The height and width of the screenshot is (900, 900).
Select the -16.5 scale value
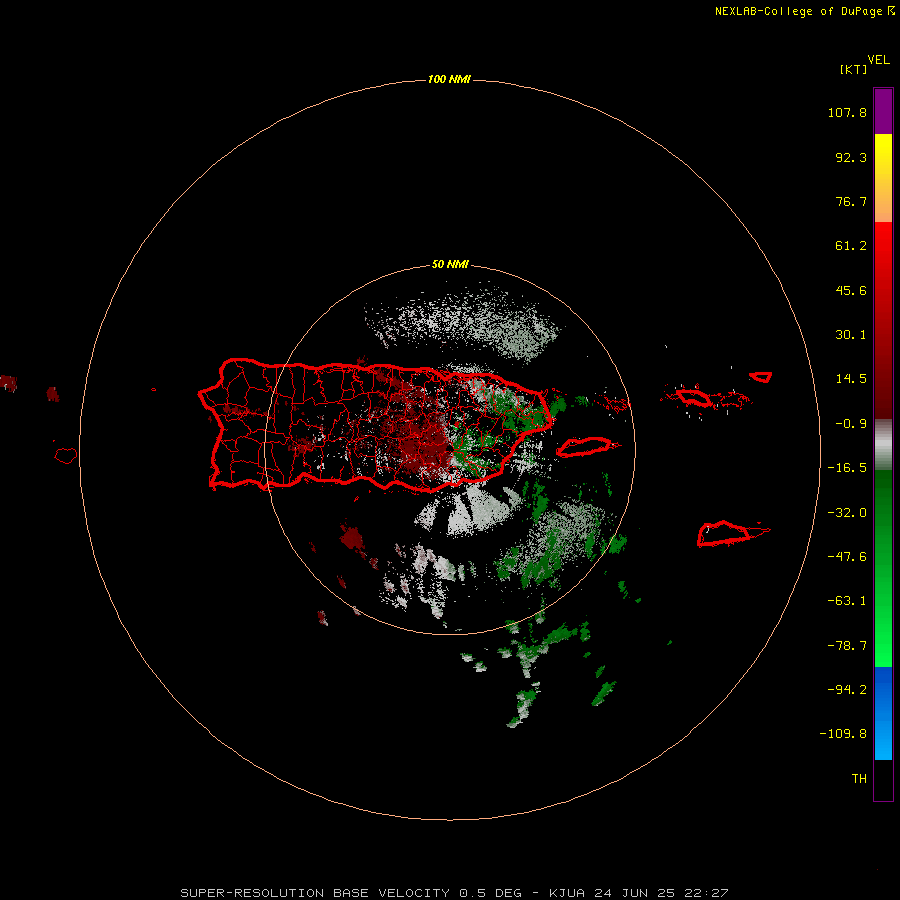tap(847, 468)
